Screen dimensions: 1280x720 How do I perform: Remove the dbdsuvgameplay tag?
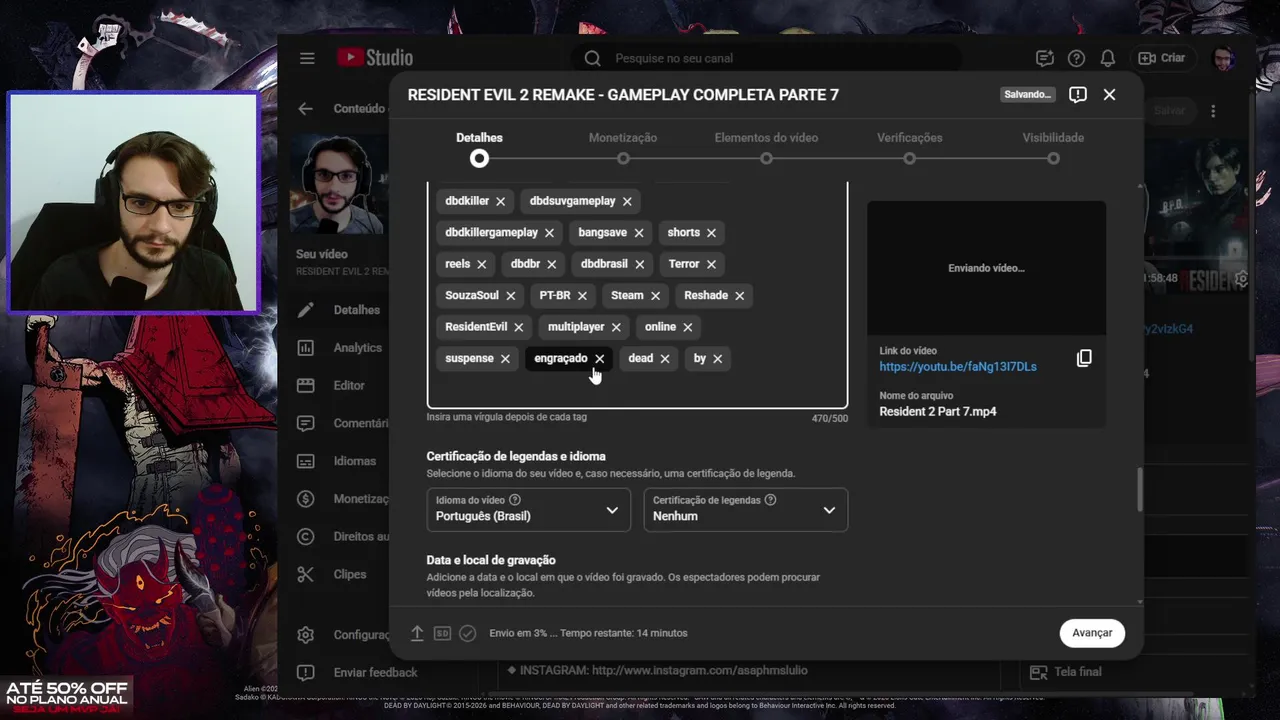pyautogui.click(x=627, y=201)
